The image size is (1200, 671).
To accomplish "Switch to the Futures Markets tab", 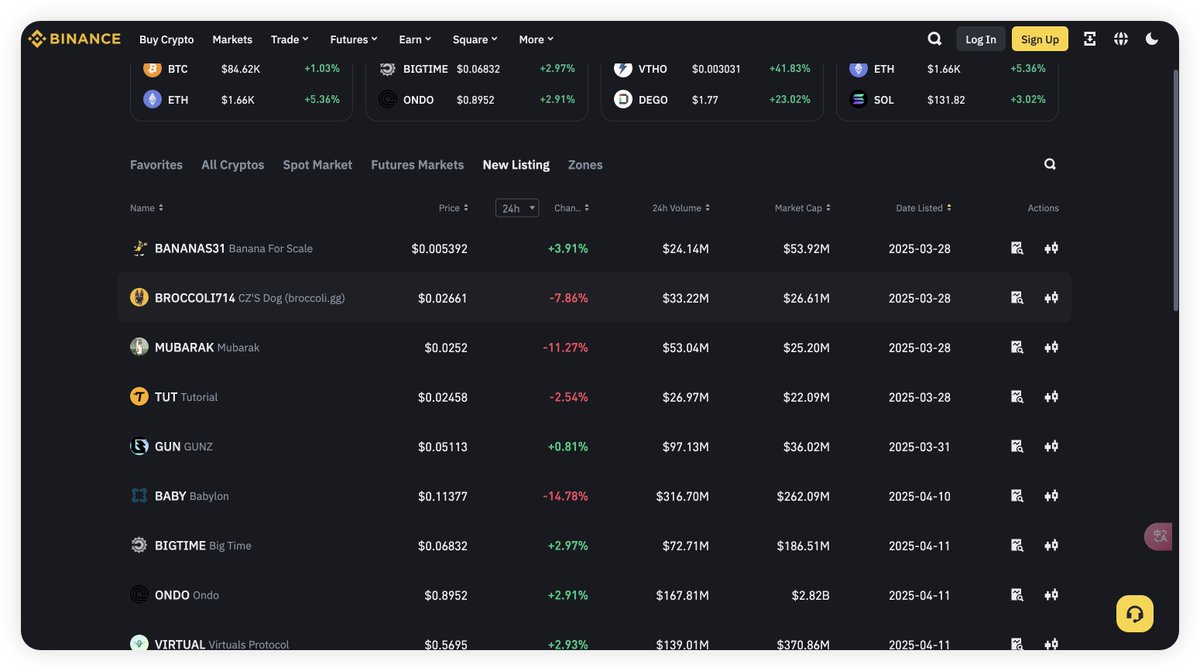I will [417, 165].
